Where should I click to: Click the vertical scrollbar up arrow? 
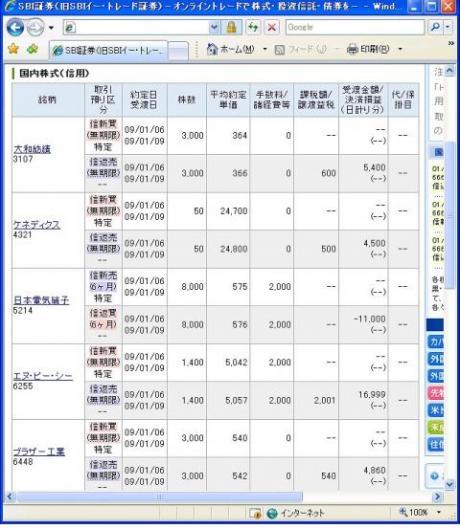(450, 71)
